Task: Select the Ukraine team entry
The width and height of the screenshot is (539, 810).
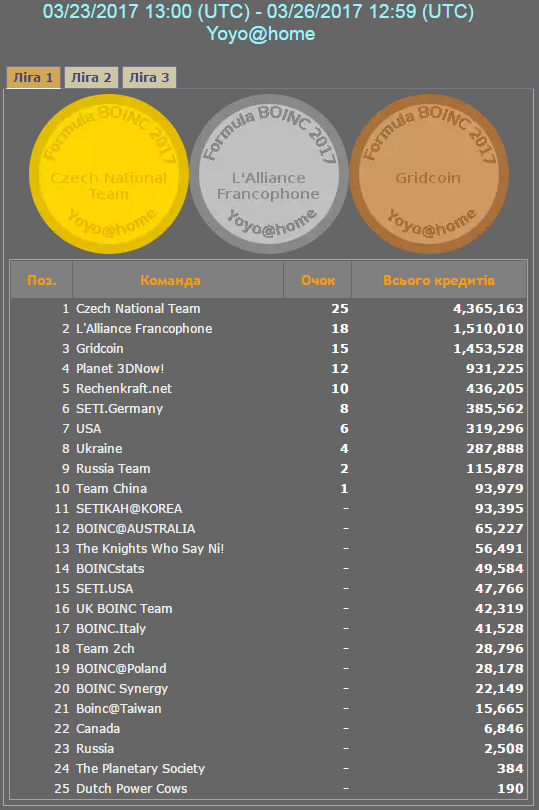Action: [99, 448]
